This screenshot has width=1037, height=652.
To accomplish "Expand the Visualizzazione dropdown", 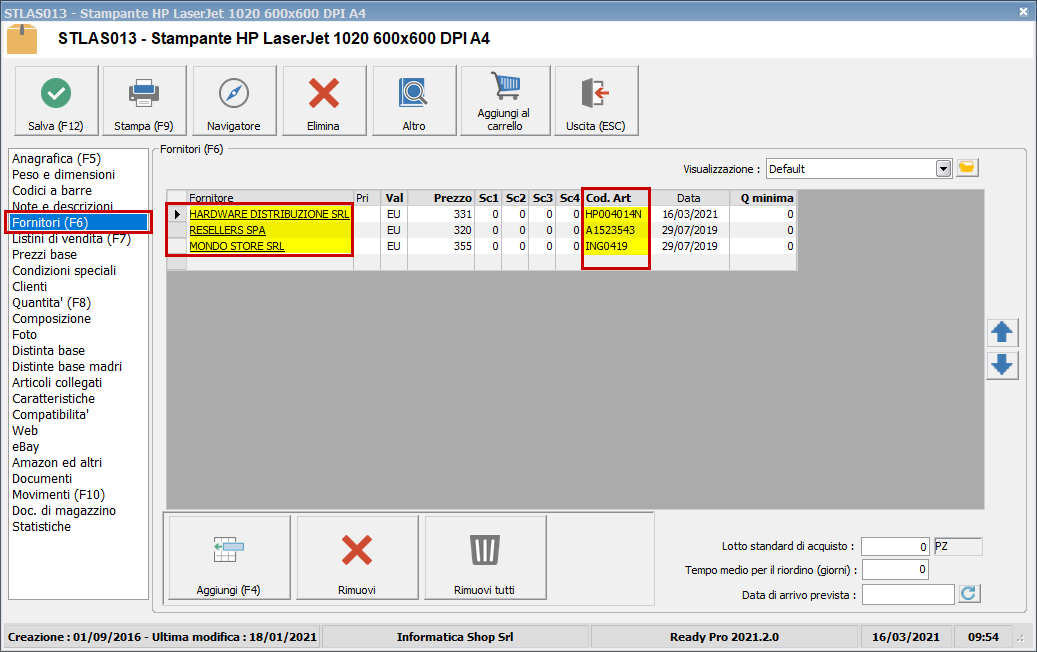I will (942, 169).
